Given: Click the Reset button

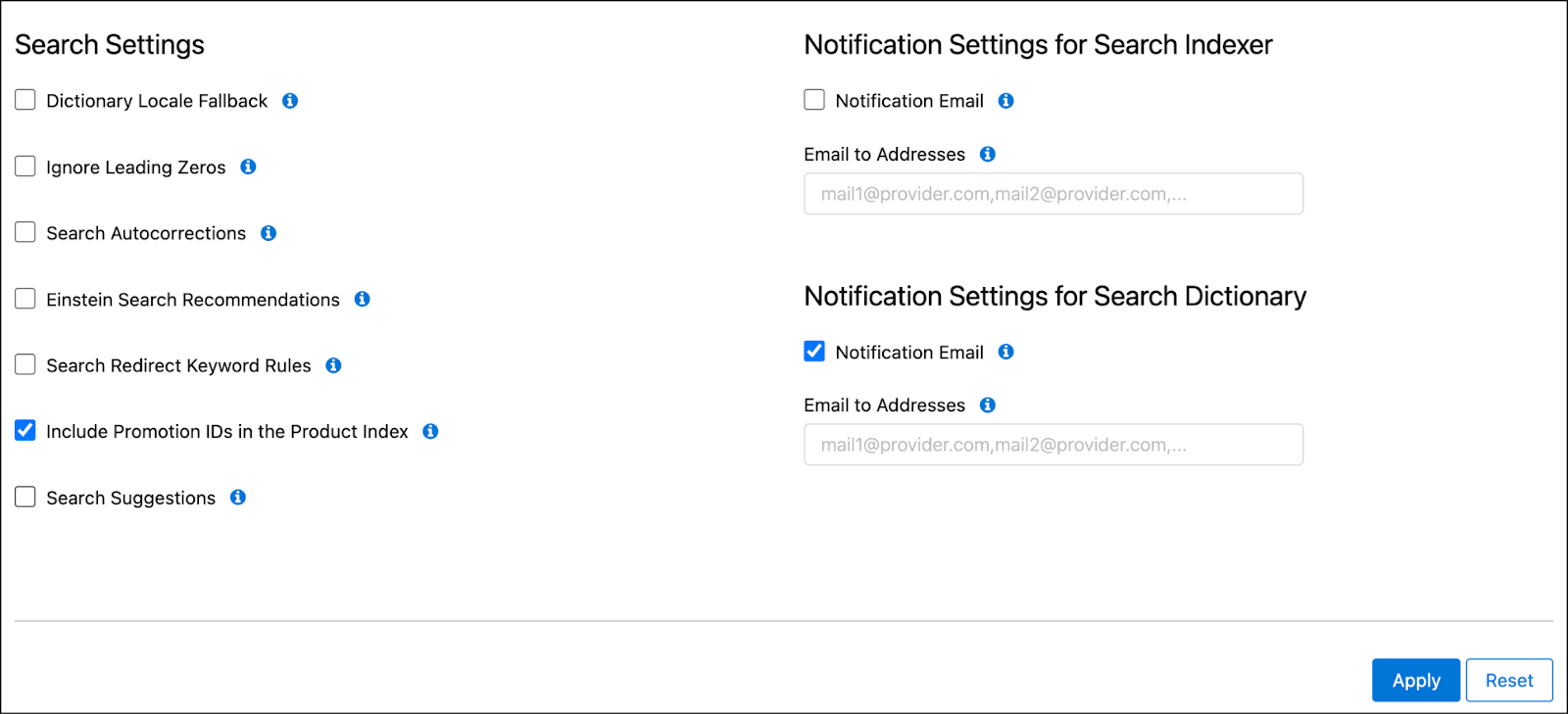Looking at the screenshot, I should pyautogui.click(x=1508, y=680).
